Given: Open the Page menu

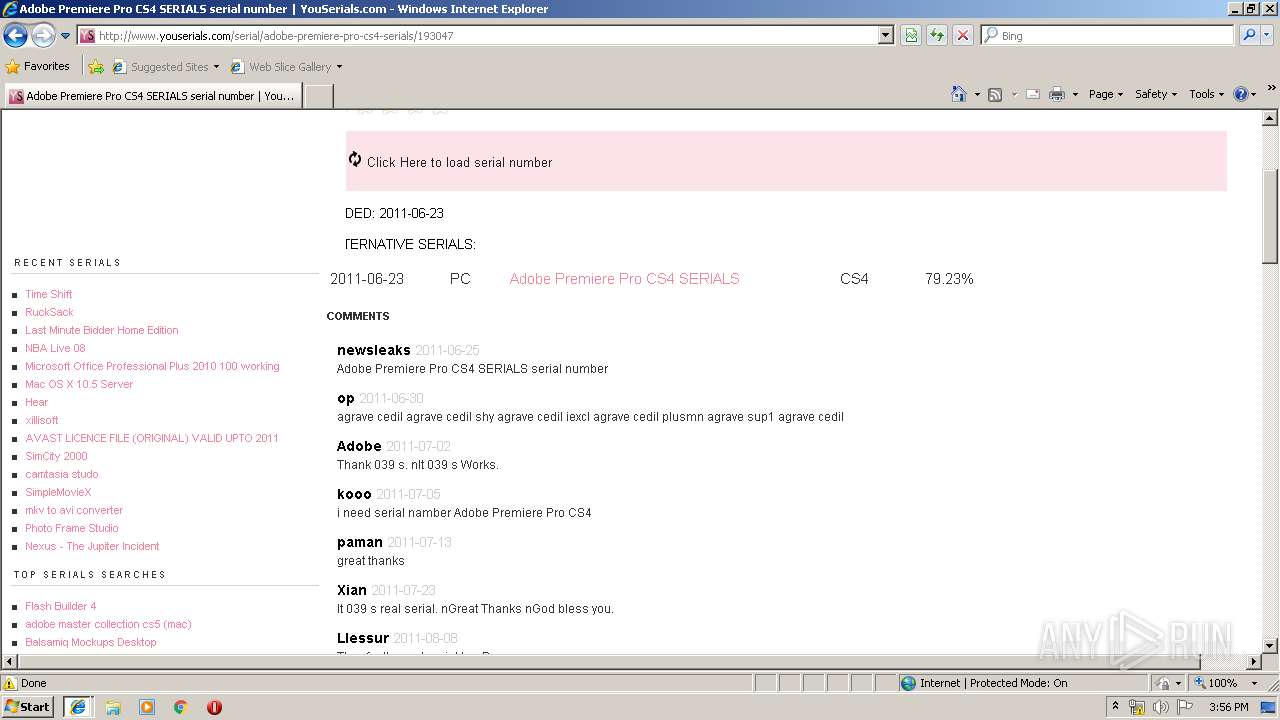Looking at the screenshot, I should coord(1105,94).
